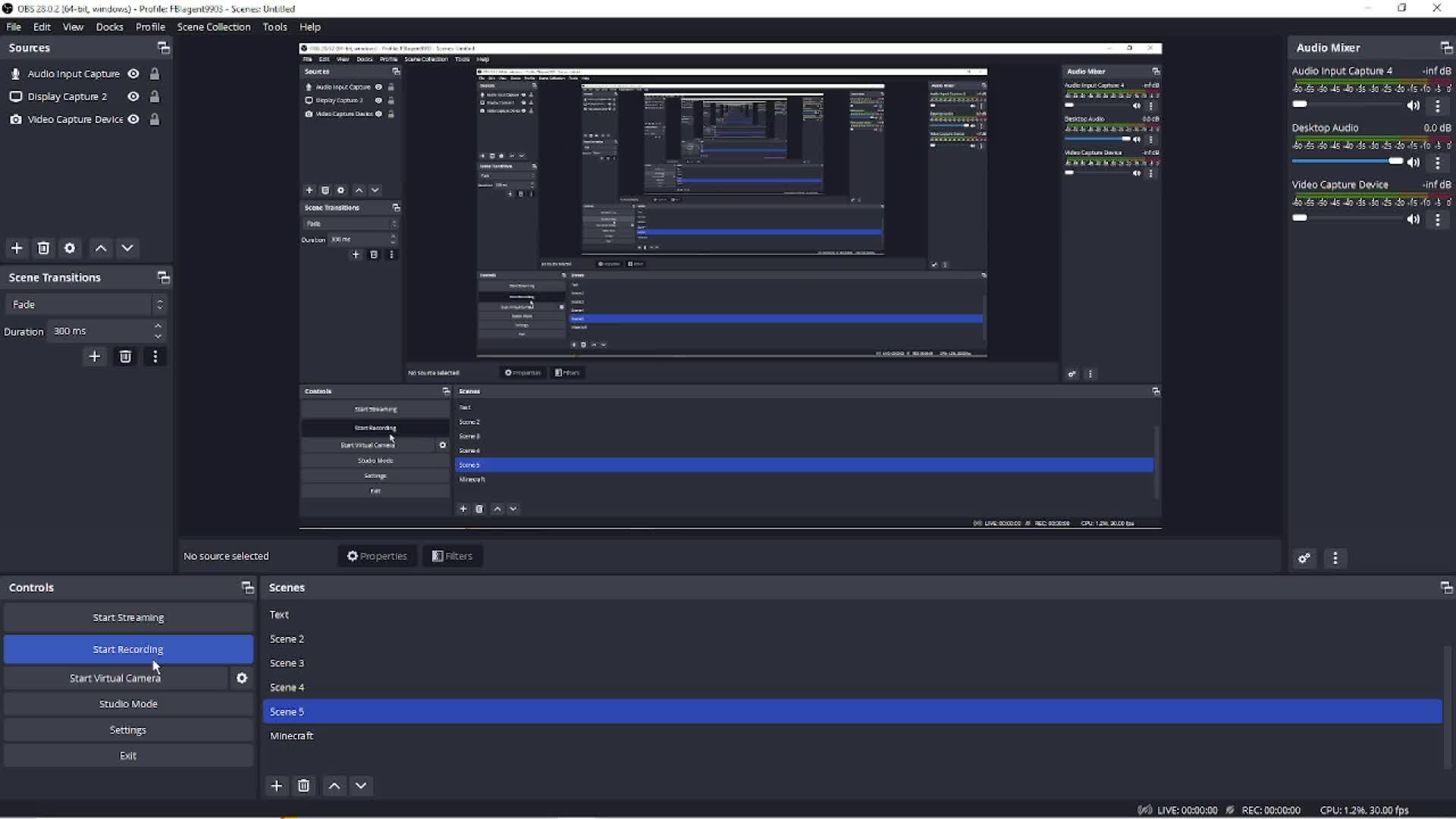Viewport: 1456px width, 819px height.
Task: Enable Studio Mode
Action: [128, 704]
